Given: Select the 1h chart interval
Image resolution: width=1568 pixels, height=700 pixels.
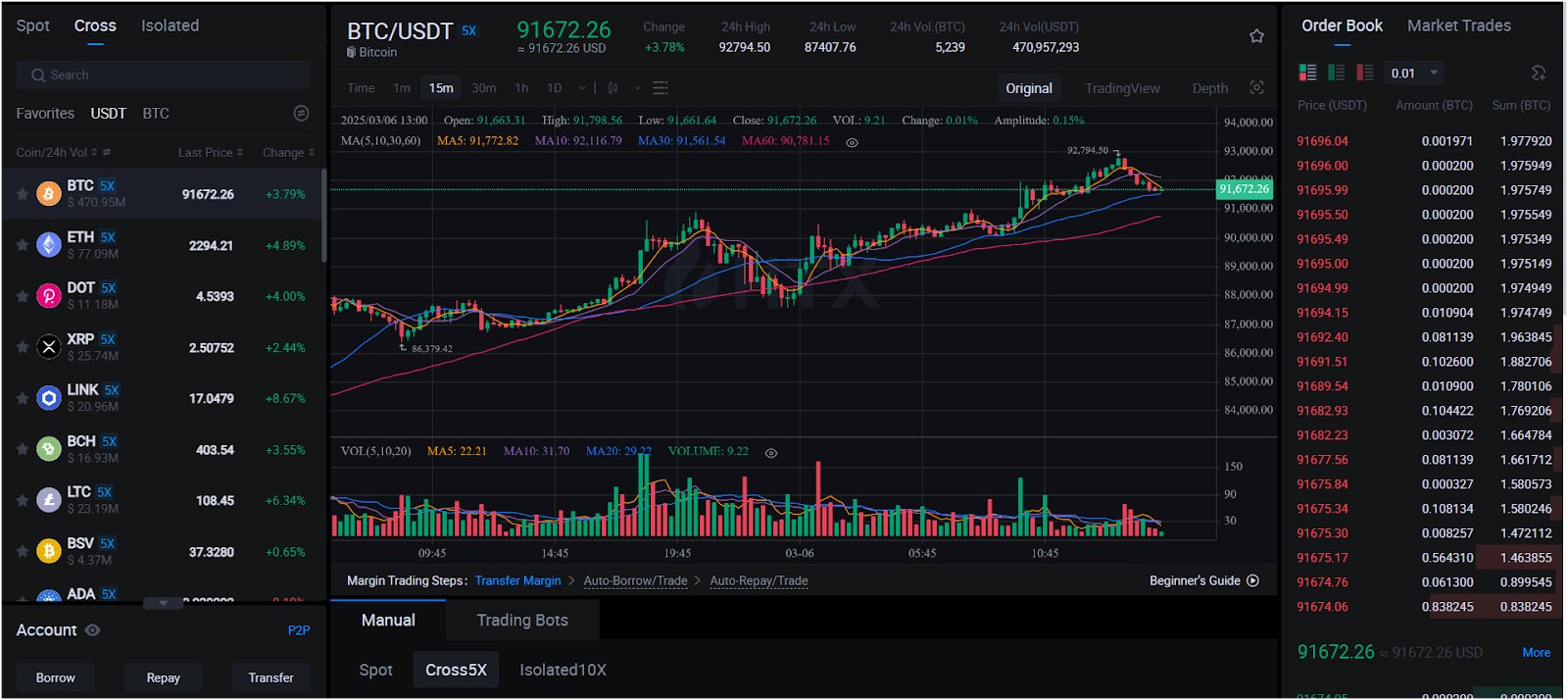Looking at the screenshot, I should (x=521, y=88).
